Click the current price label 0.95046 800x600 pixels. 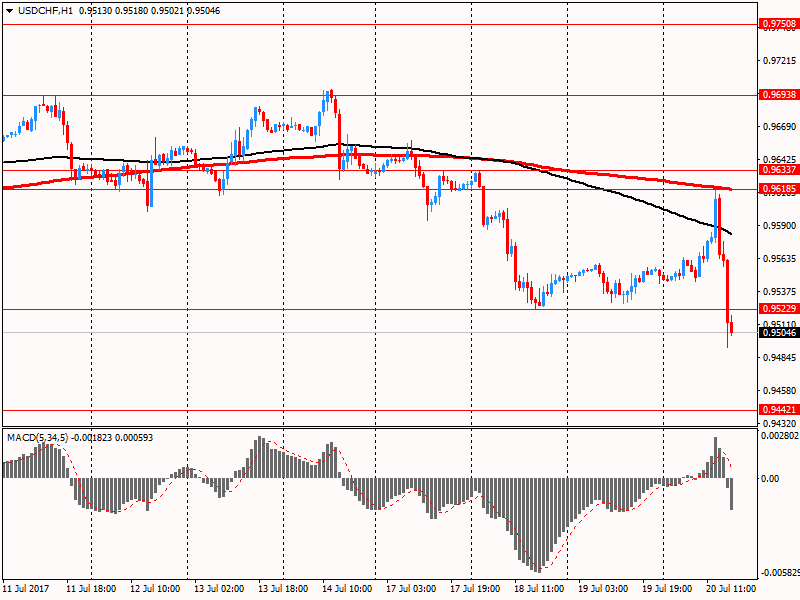pyautogui.click(x=779, y=333)
